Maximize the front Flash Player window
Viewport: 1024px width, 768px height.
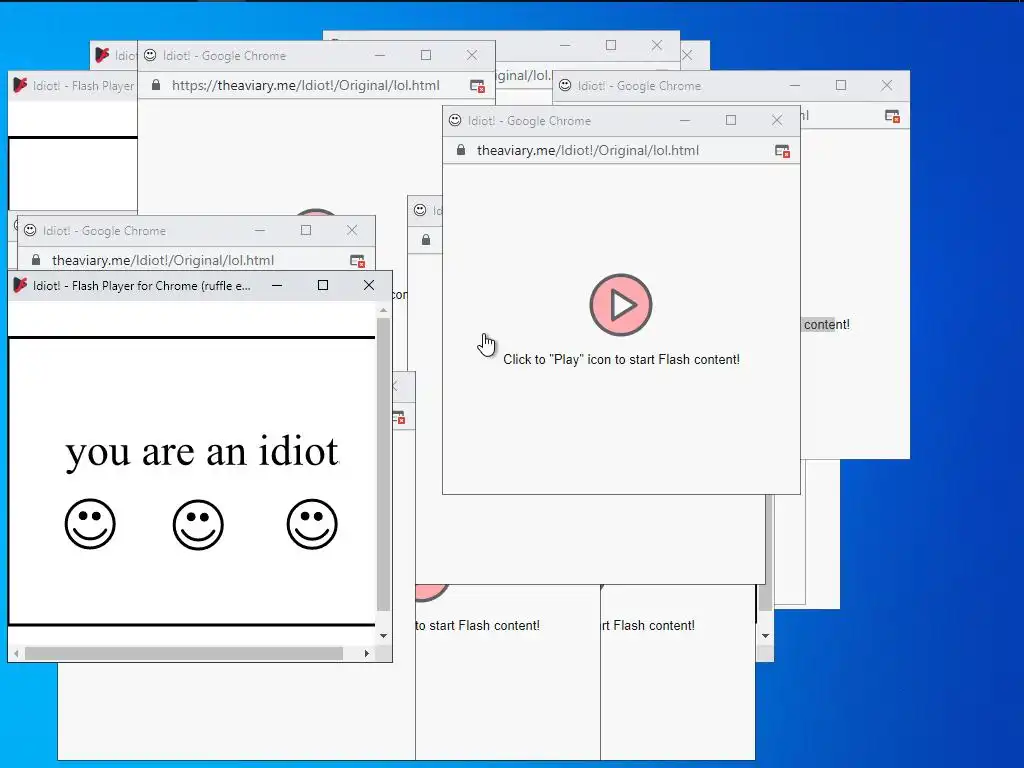[x=323, y=285]
